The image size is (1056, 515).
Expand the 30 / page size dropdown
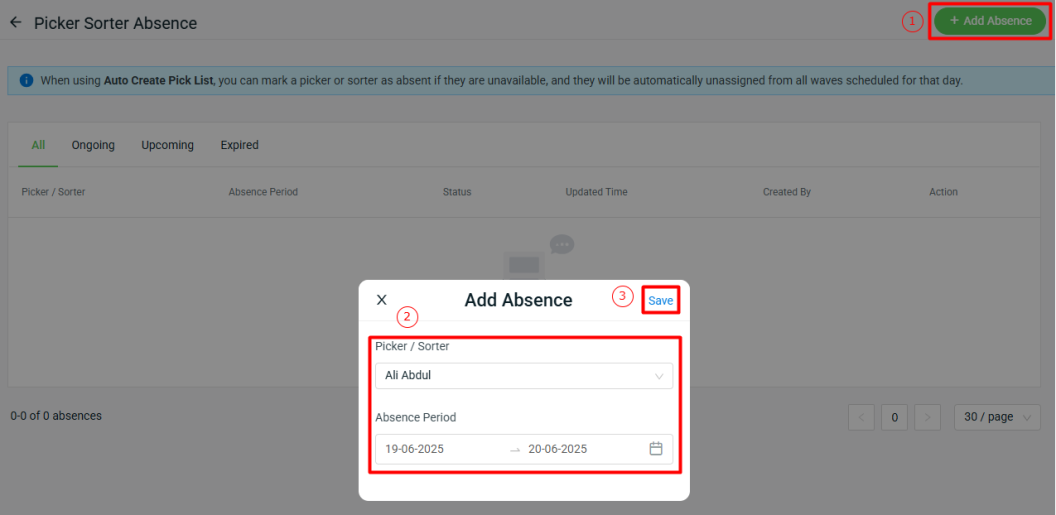(997, 417)
